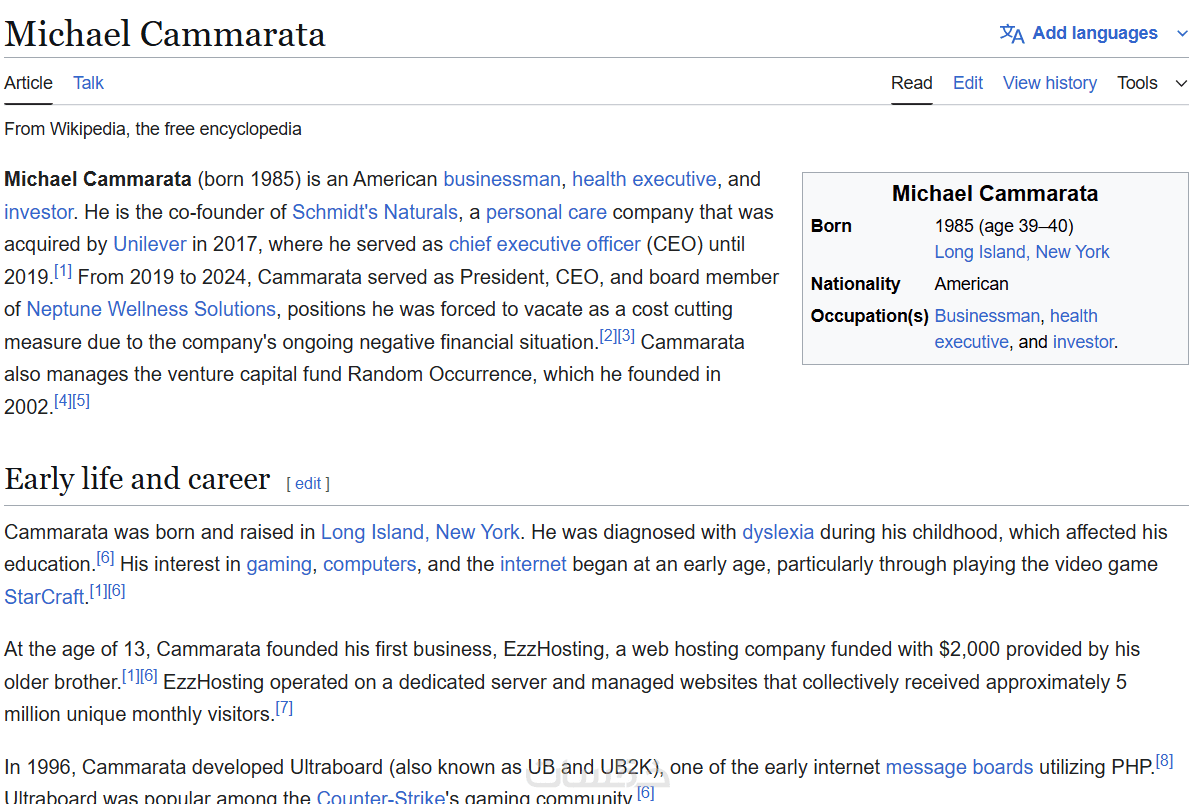Jump to citation [1] after 2019
Image resolution: width=1196 pixels, height=804 pixels.
[63, 271]
